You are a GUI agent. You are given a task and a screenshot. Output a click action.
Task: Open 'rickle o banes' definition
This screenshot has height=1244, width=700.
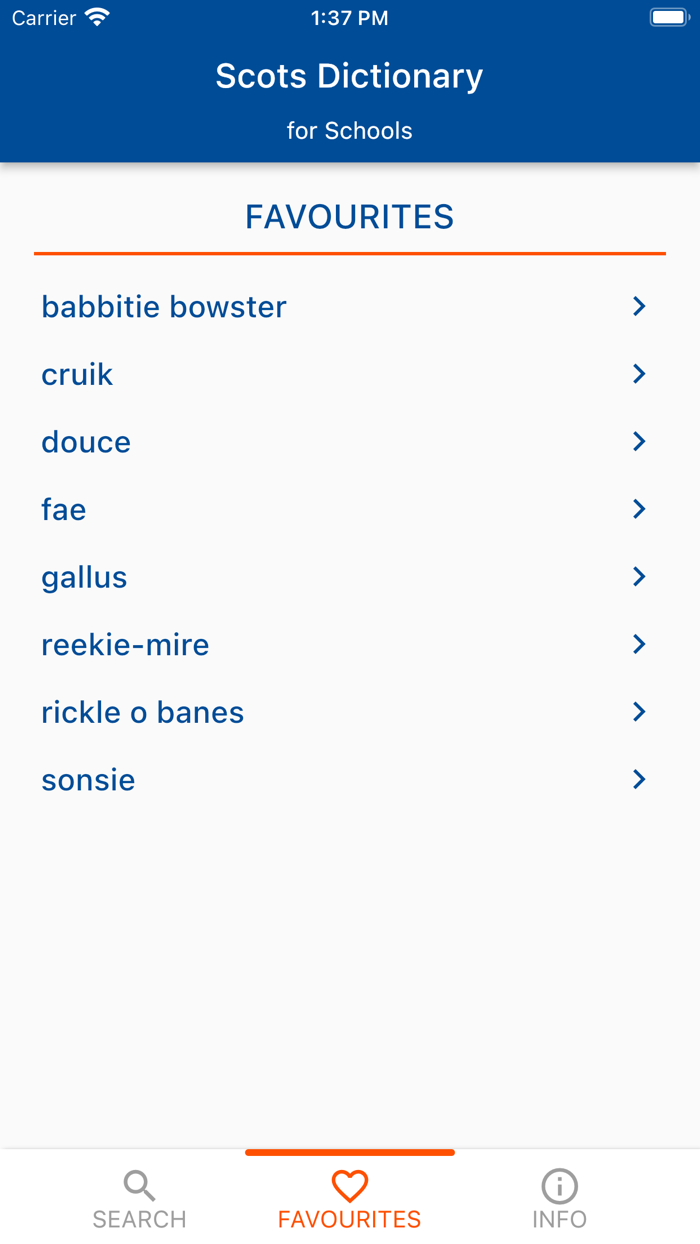point(142,711)
